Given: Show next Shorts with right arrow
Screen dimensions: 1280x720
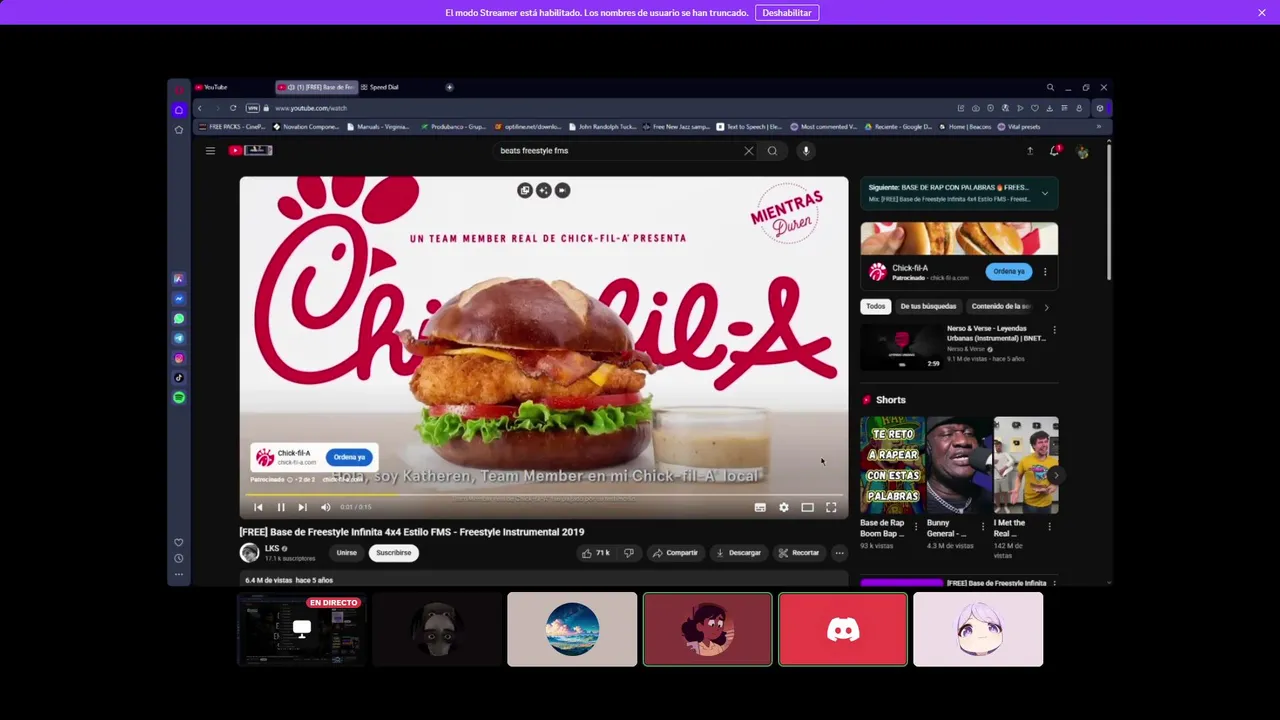Looking at the screenshot, I should point(1056,474).
